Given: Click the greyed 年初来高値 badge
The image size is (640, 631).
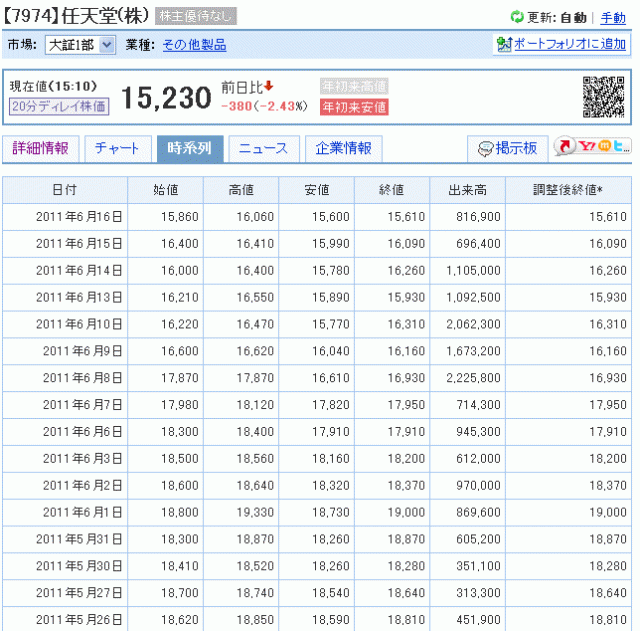Looking at the screenshot, I should pyautogui.click(x=354, y=86).
